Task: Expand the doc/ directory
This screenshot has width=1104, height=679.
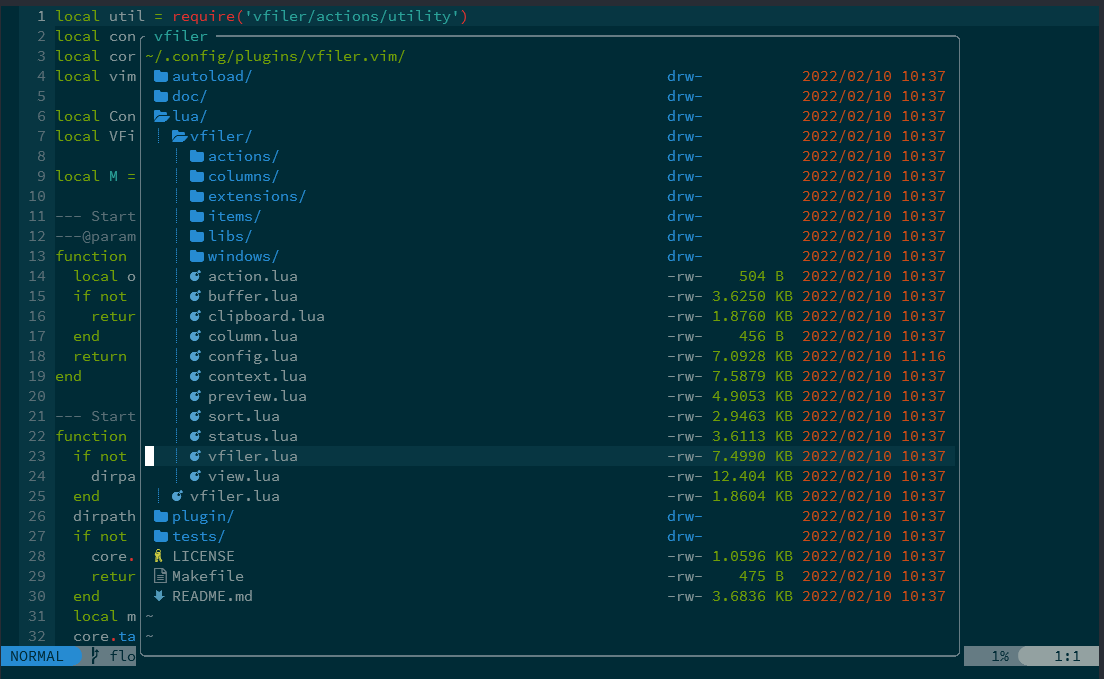Action: click(x=189, y=96)
